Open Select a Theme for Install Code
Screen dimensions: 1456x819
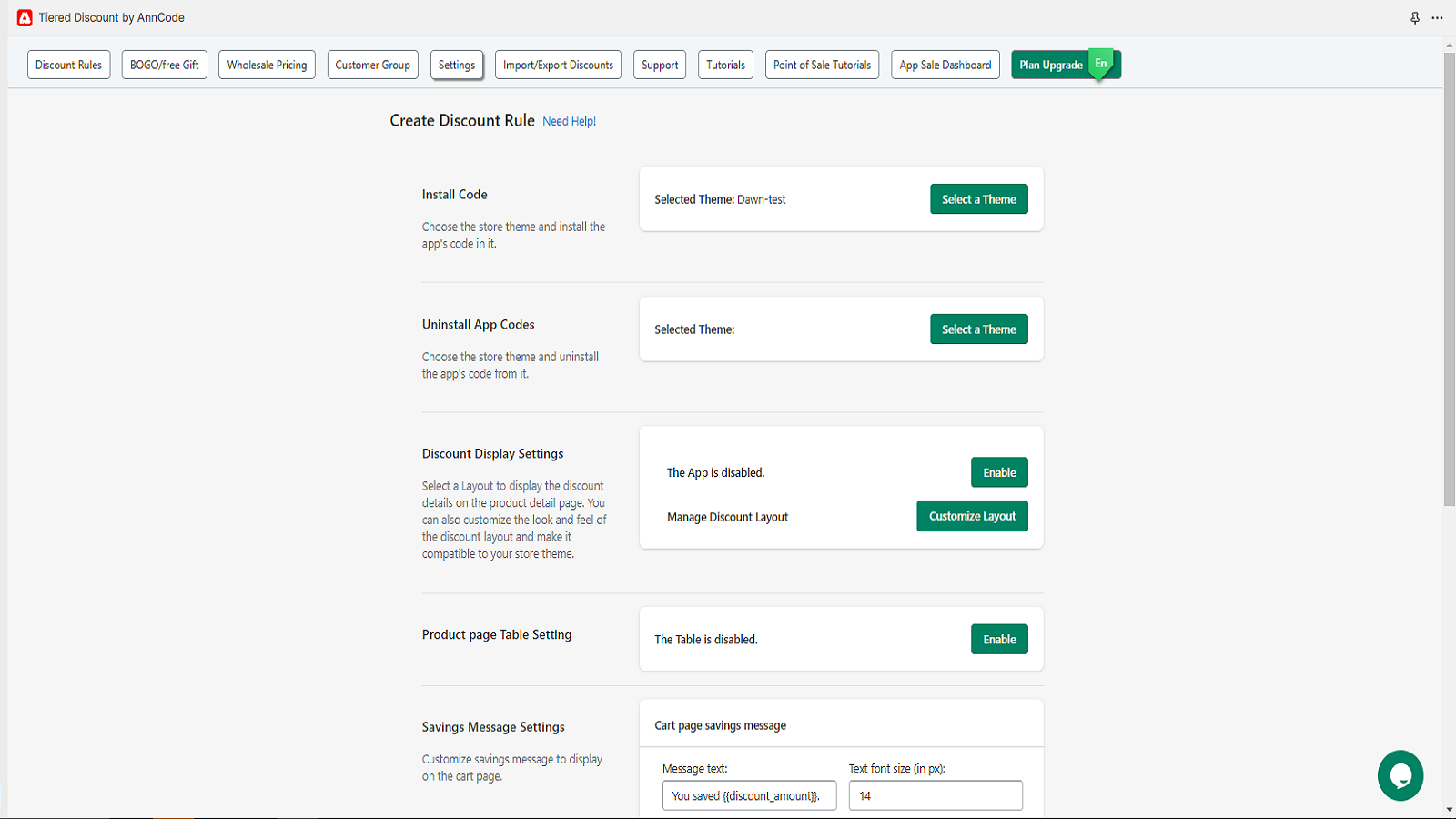point(978,198)
